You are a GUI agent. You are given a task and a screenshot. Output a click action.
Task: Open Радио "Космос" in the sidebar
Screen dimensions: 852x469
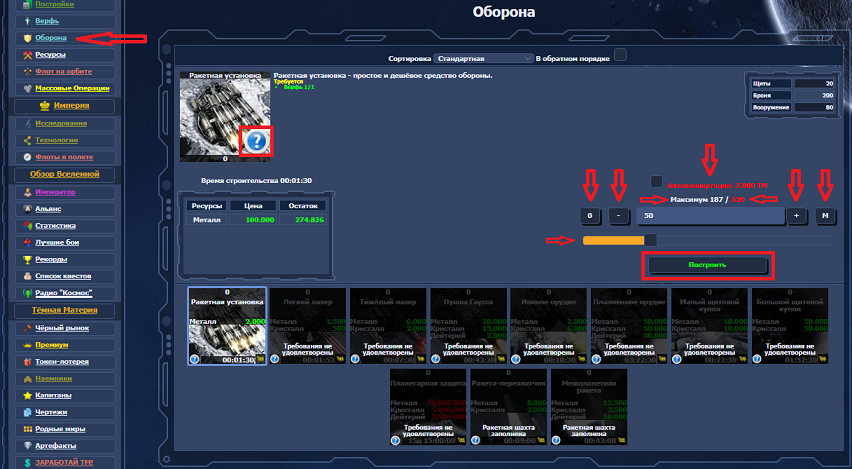[64, 293]
